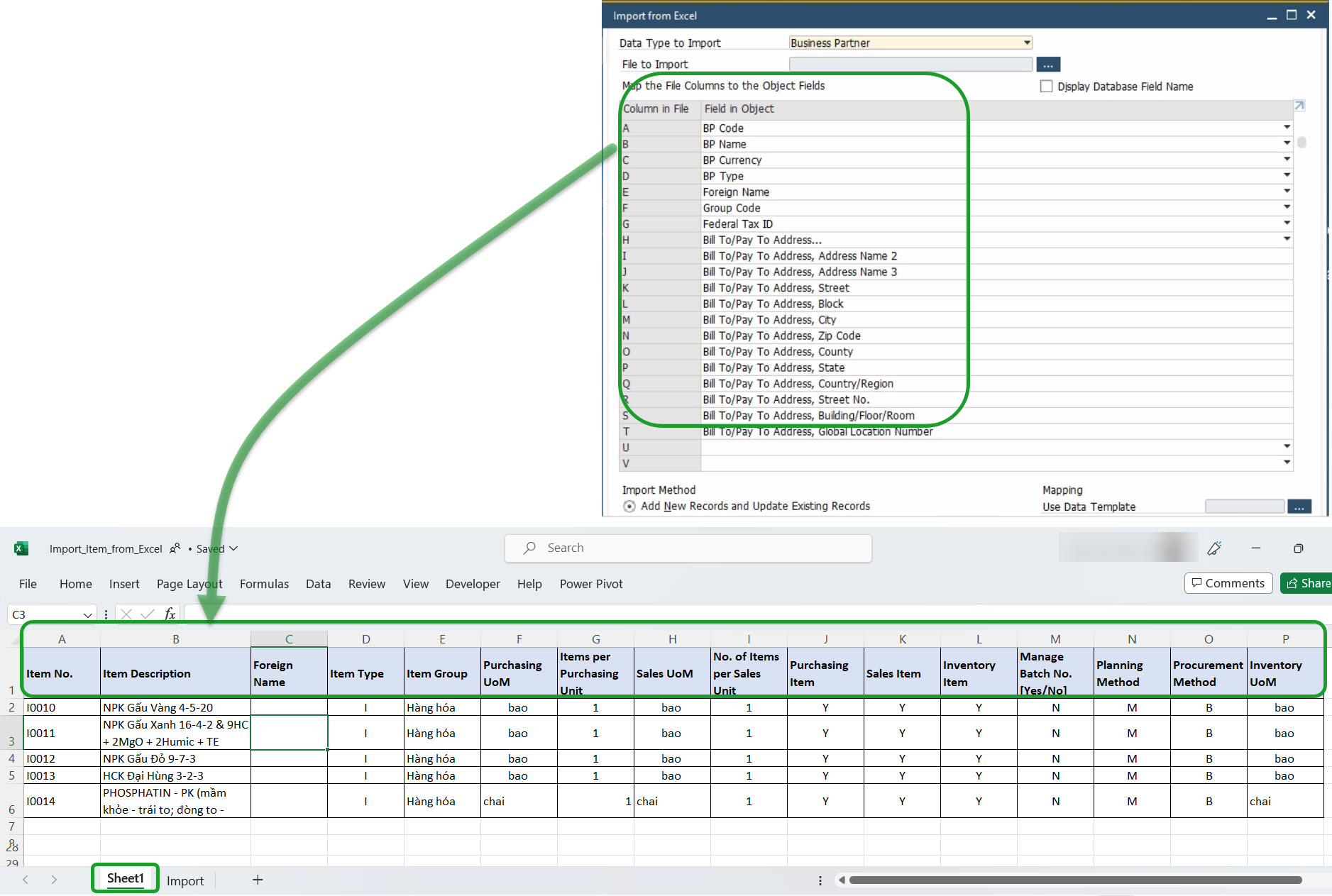Screen dimensions: 1332x896
Task: Switch to the Import worksheet tab
Action: coord(185,880)
